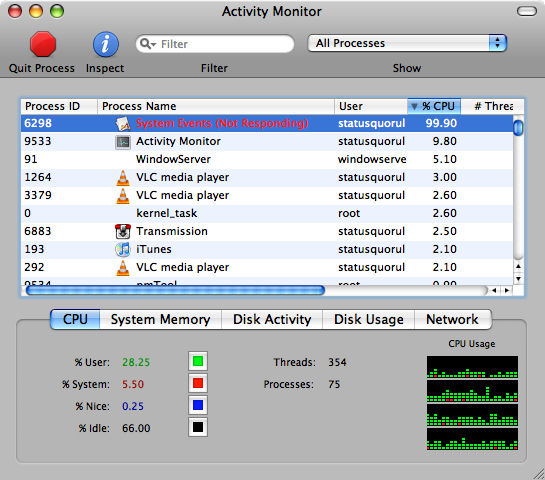The width and height of the screenshot is (545, 480).
Task: Click the root user of kernel_task
Action: (x=349, y=213)
